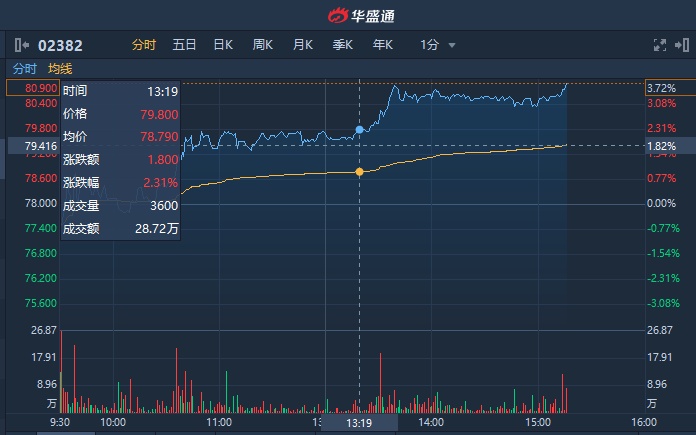
Task: Toggle the 分时 line legend
Action: [25, 69]
